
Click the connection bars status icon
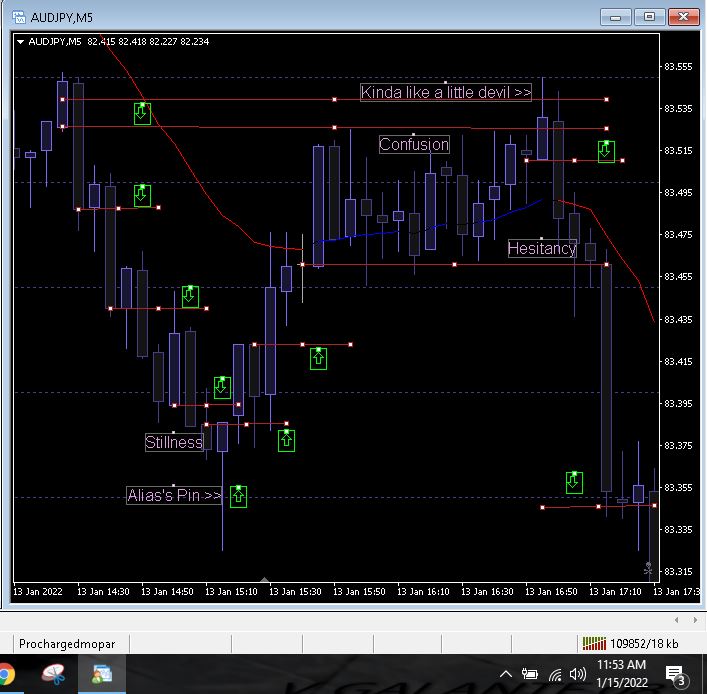coord(594,643)
